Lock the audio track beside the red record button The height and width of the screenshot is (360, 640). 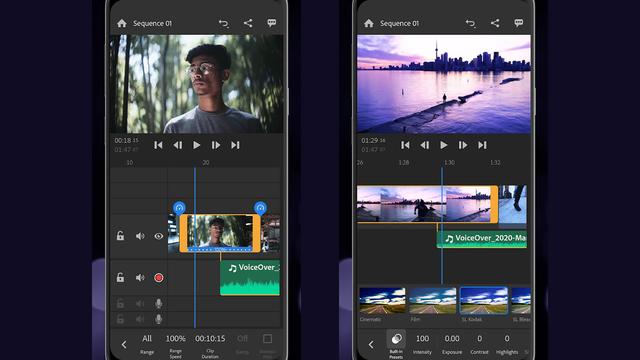(120, 278)
